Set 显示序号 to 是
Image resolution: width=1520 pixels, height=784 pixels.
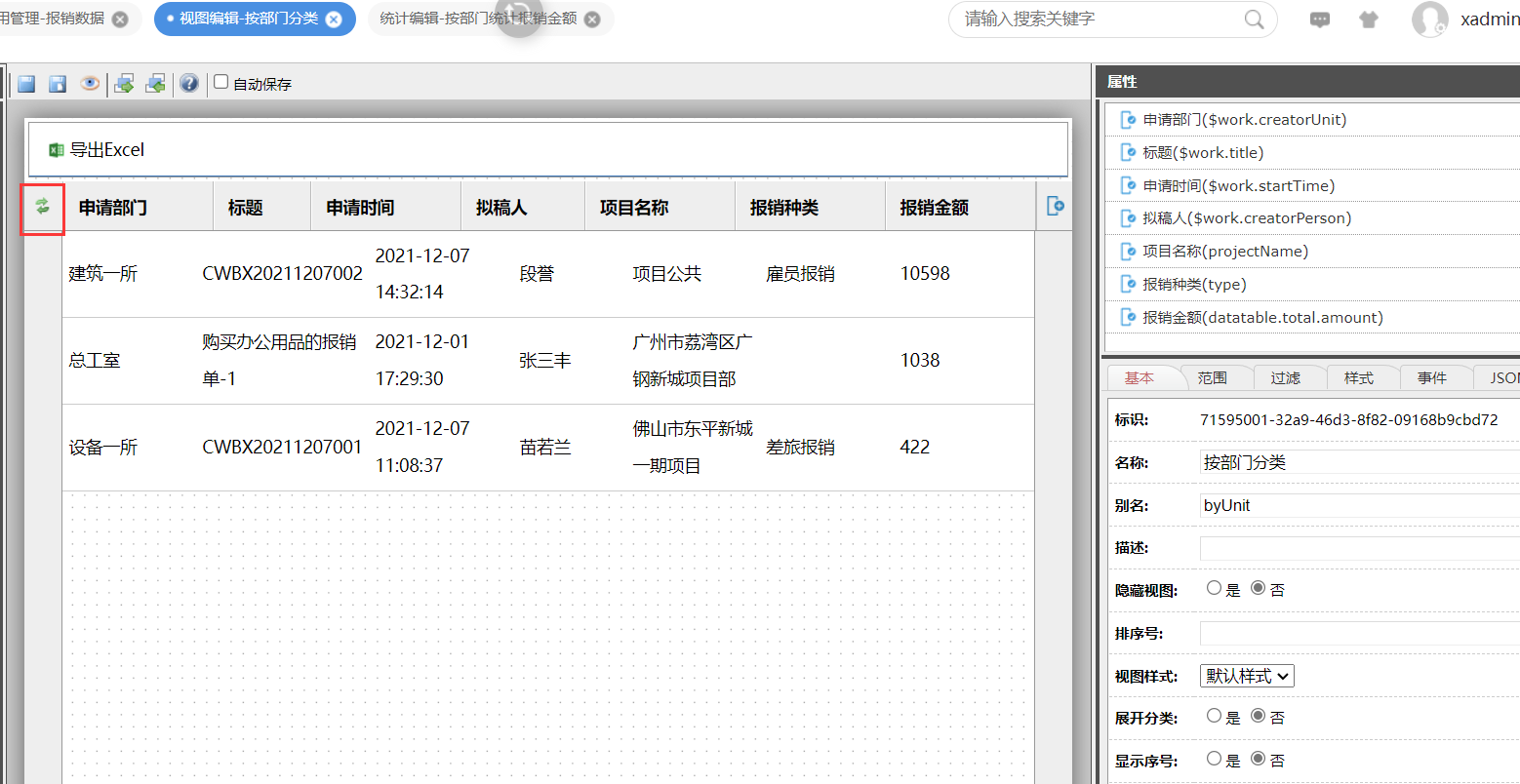tap(1214, 759)
